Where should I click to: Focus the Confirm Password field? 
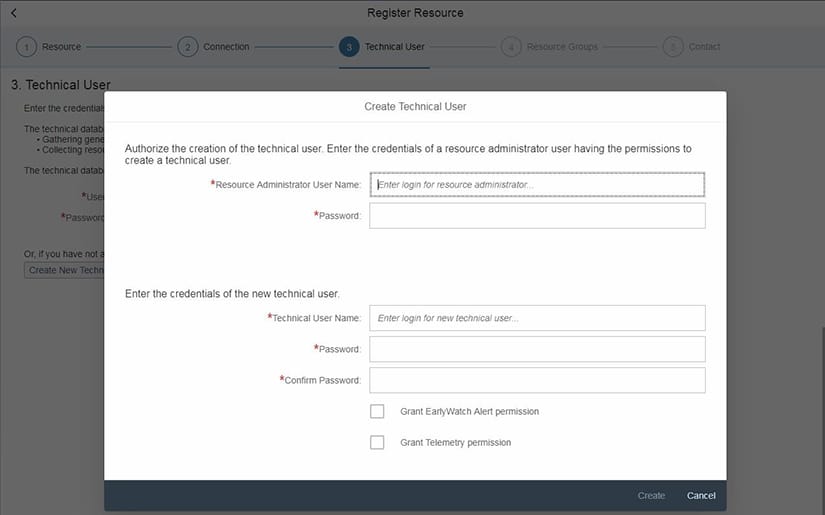click(x=537, y=380)
